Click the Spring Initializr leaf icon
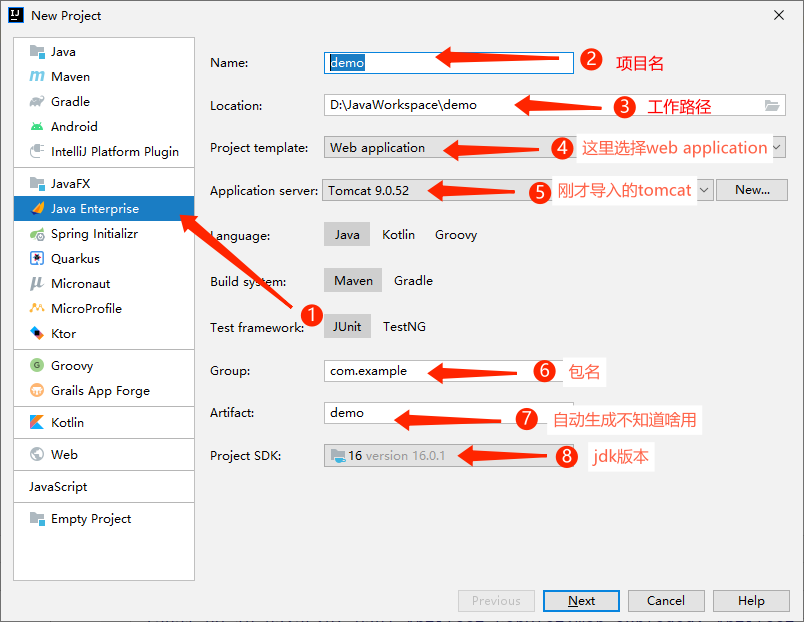The height and width of the screenshot is (622, 804). pos(37,234)
